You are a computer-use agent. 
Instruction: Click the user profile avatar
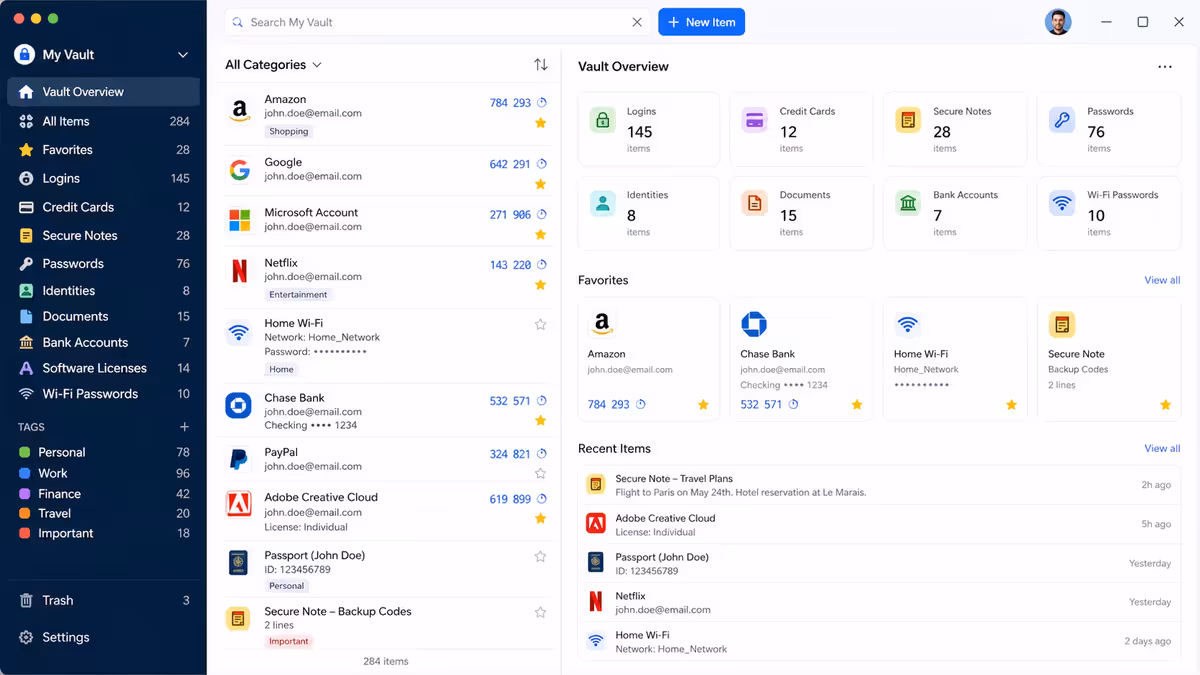tap(1058, 22)
